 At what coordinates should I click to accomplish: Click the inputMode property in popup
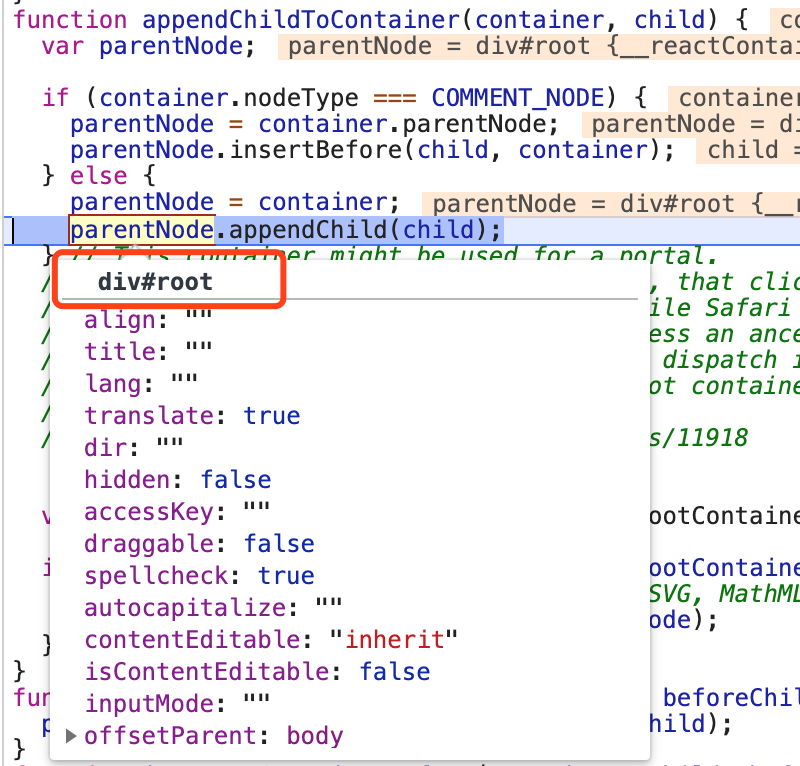coord(177,704)
